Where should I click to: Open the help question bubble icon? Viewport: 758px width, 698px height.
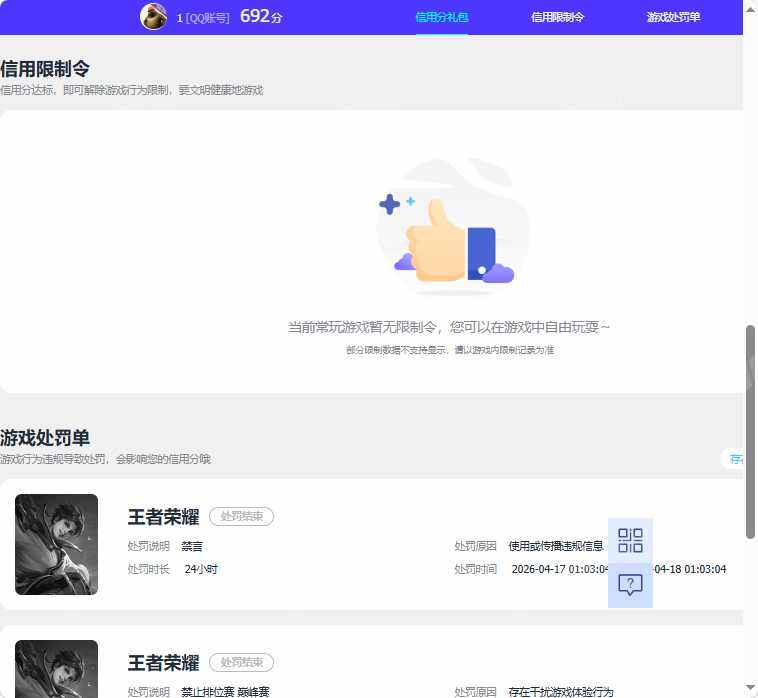pyautogui.click(x=630, y=585)
